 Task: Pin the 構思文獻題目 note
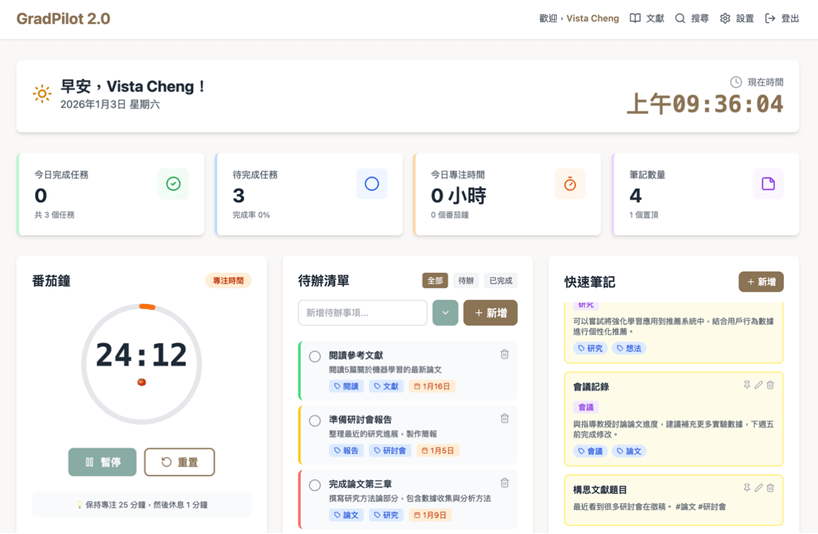(747, 488)
